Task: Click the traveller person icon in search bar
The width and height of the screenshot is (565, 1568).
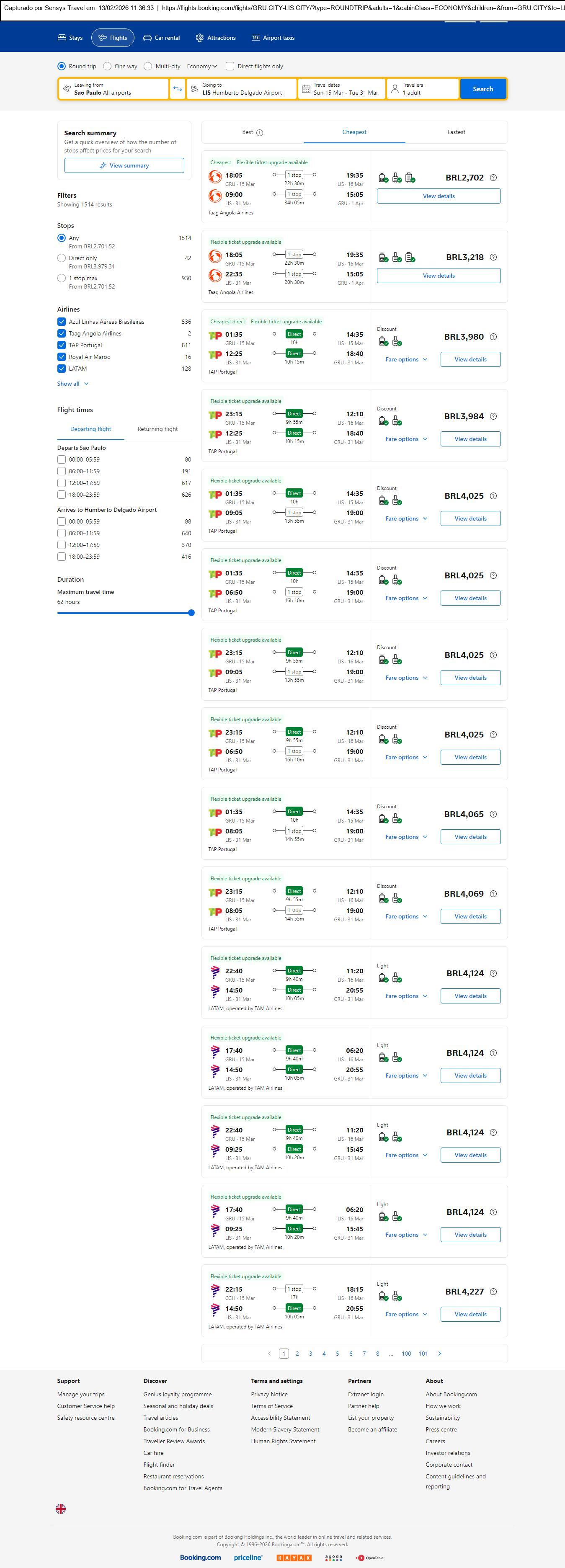Action: click(395, 89)
